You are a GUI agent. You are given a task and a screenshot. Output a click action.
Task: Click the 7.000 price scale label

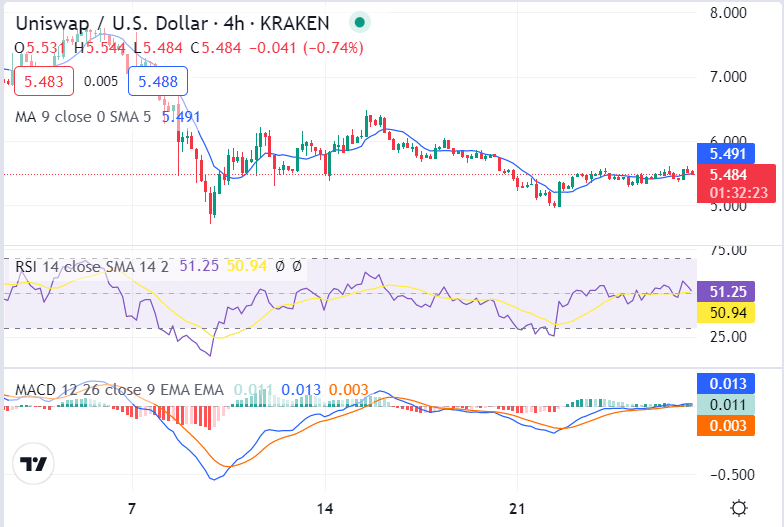point(728,76)
